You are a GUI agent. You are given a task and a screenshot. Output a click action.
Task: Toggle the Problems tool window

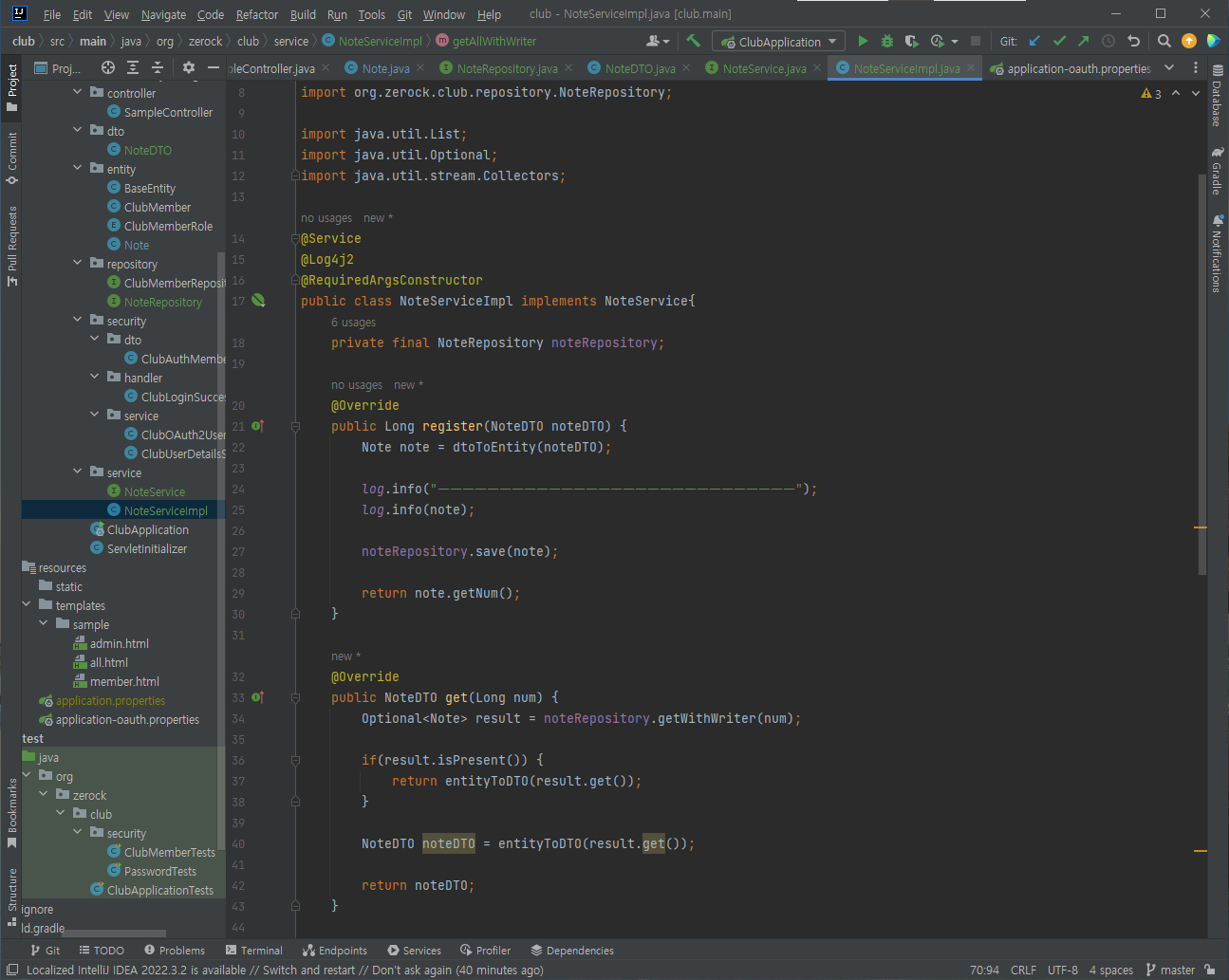tap(175, 950)
